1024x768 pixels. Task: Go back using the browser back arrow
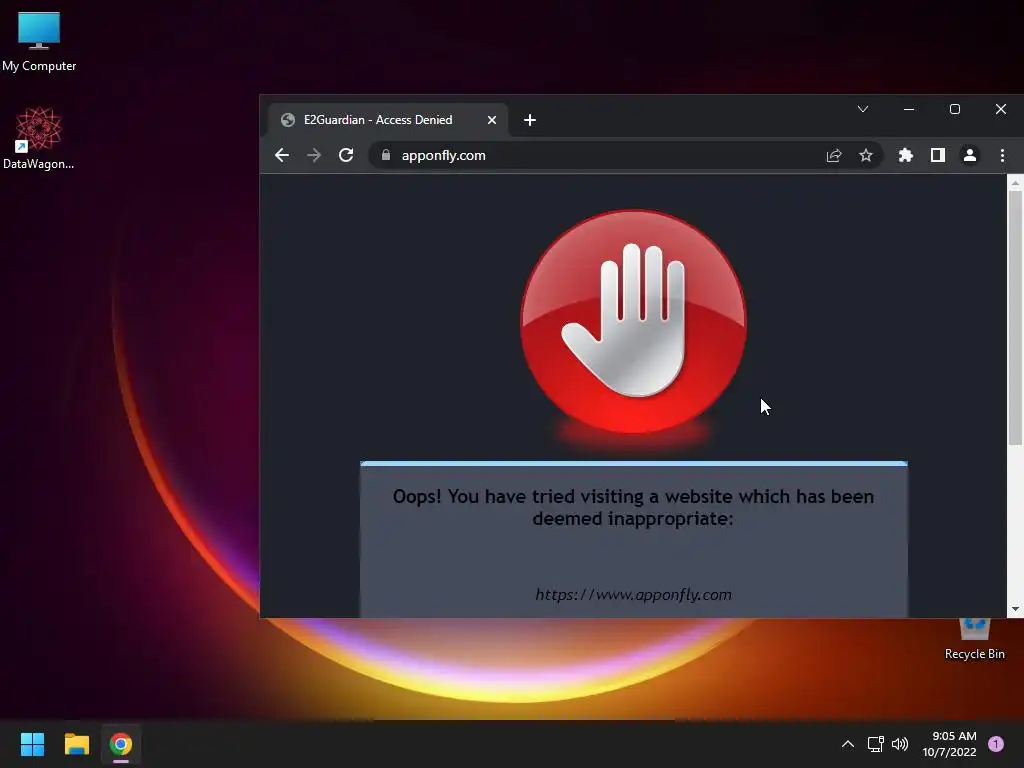coord(281,155)
